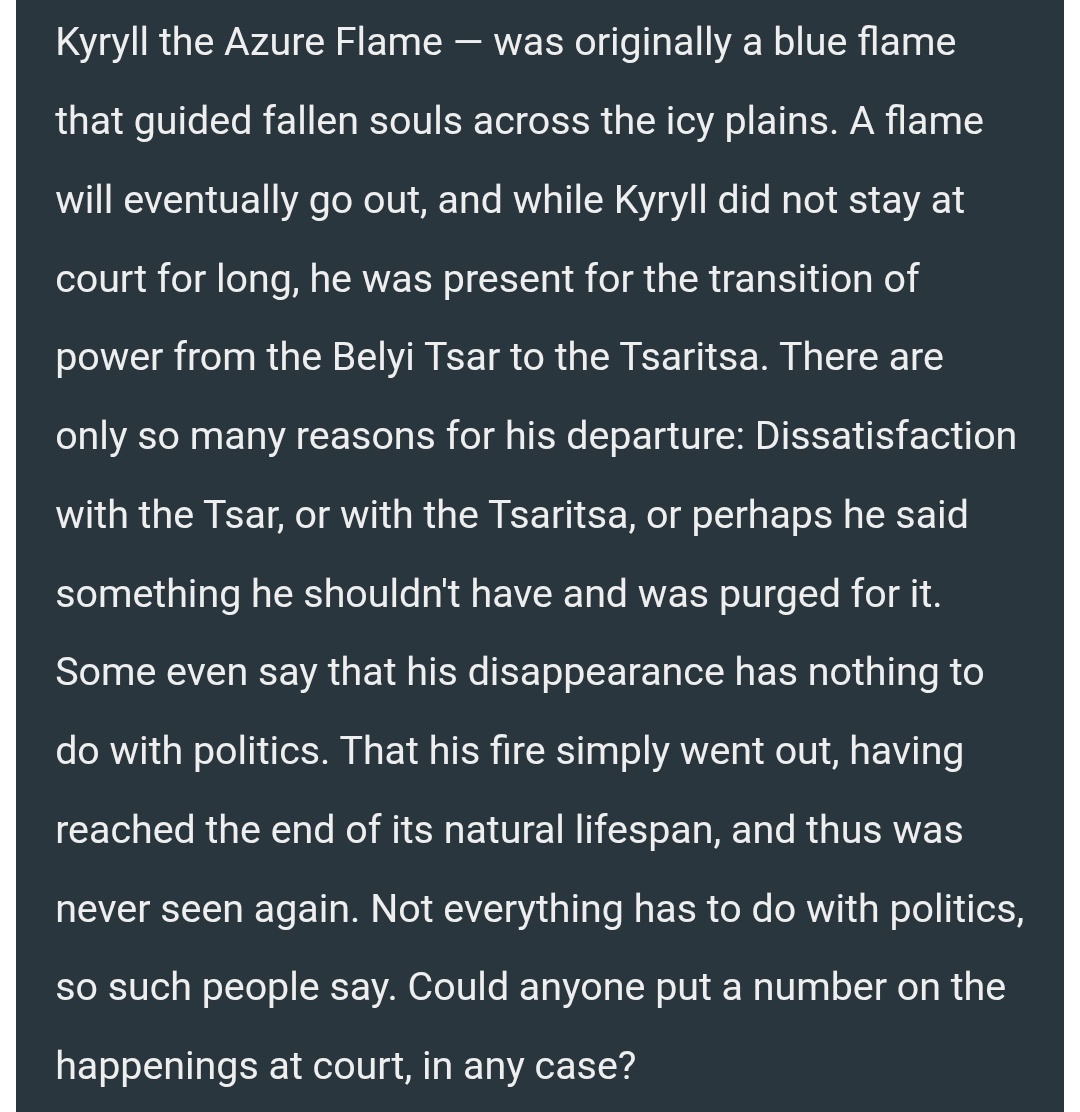Click the word "Dissatisfaction"
This screenshot has height=1112, width=1080.
click(885, 435)
